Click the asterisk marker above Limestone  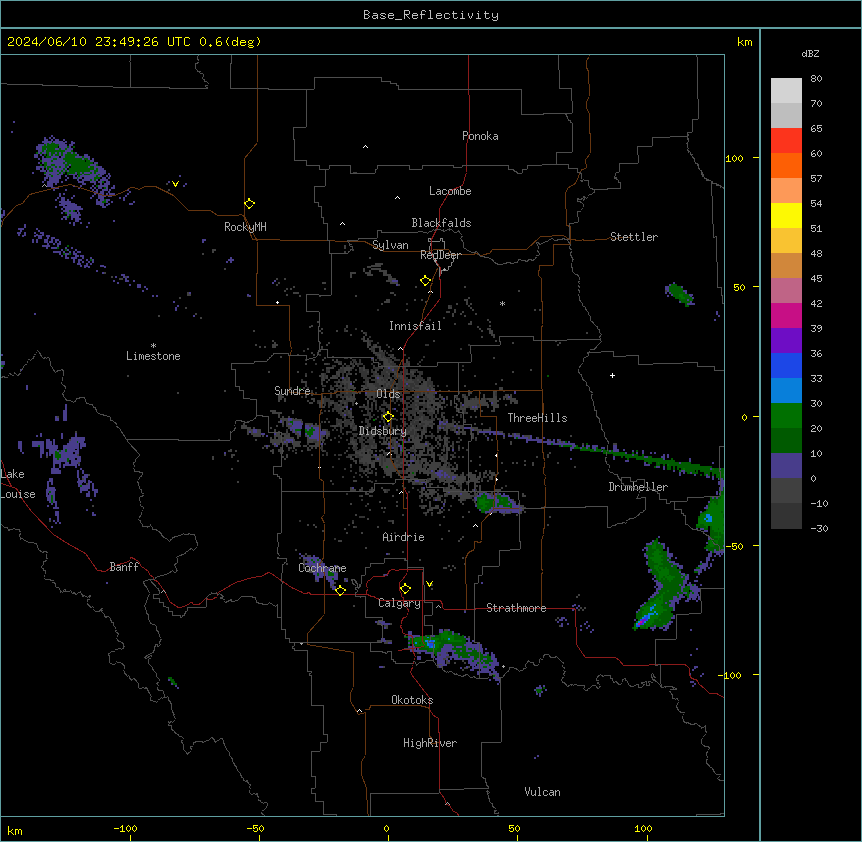point(153,346)
